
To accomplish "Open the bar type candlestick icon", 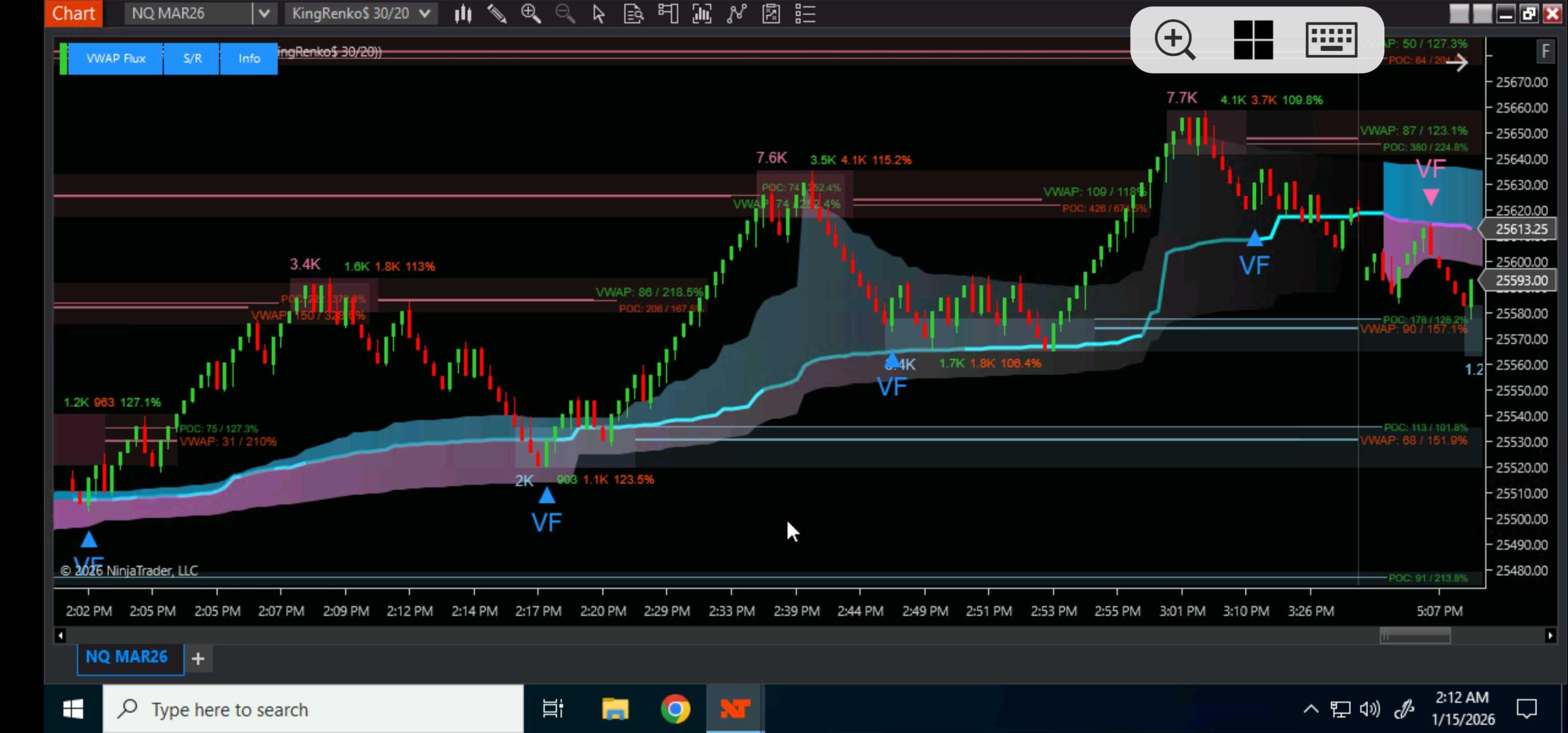I will pos(463,13).
